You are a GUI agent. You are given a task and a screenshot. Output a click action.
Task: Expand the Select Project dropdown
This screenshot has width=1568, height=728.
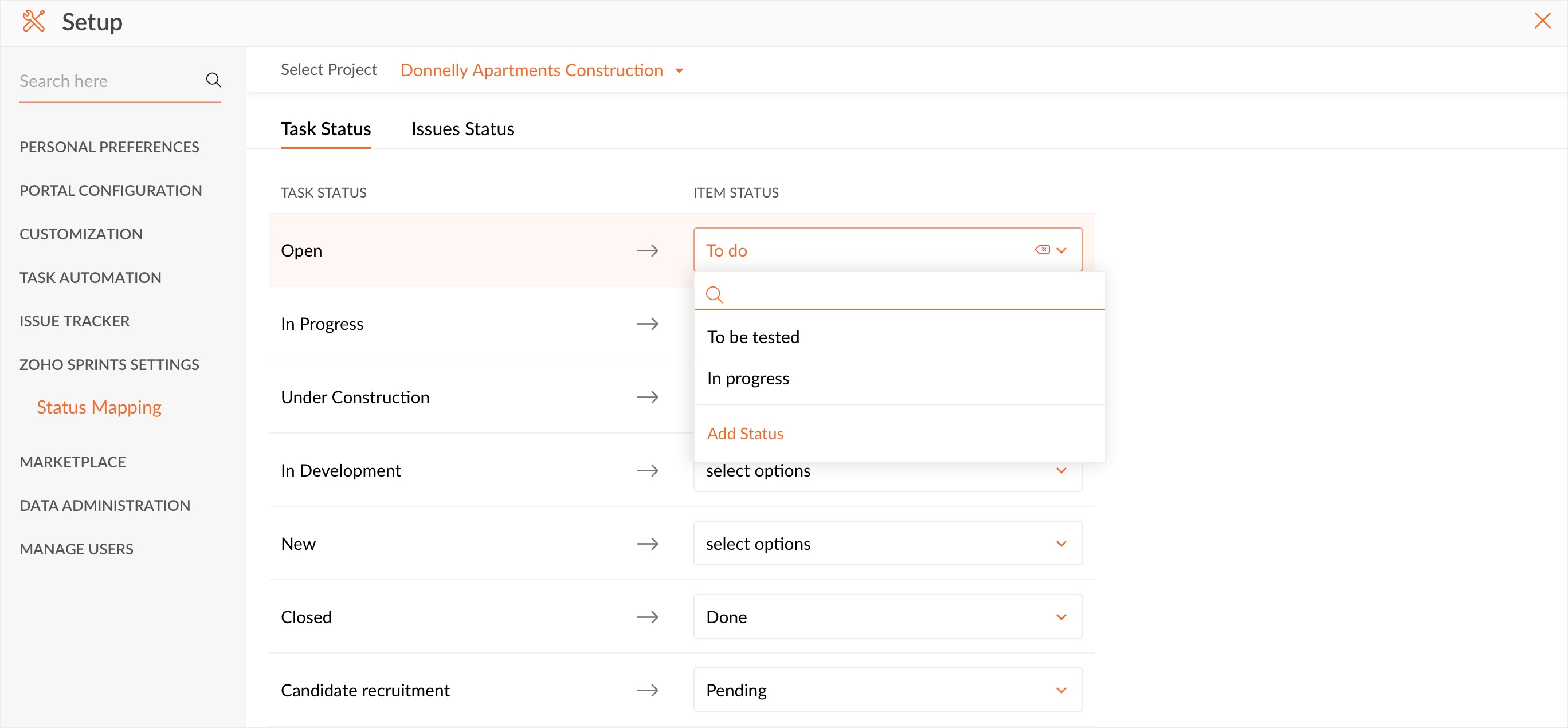679,71
